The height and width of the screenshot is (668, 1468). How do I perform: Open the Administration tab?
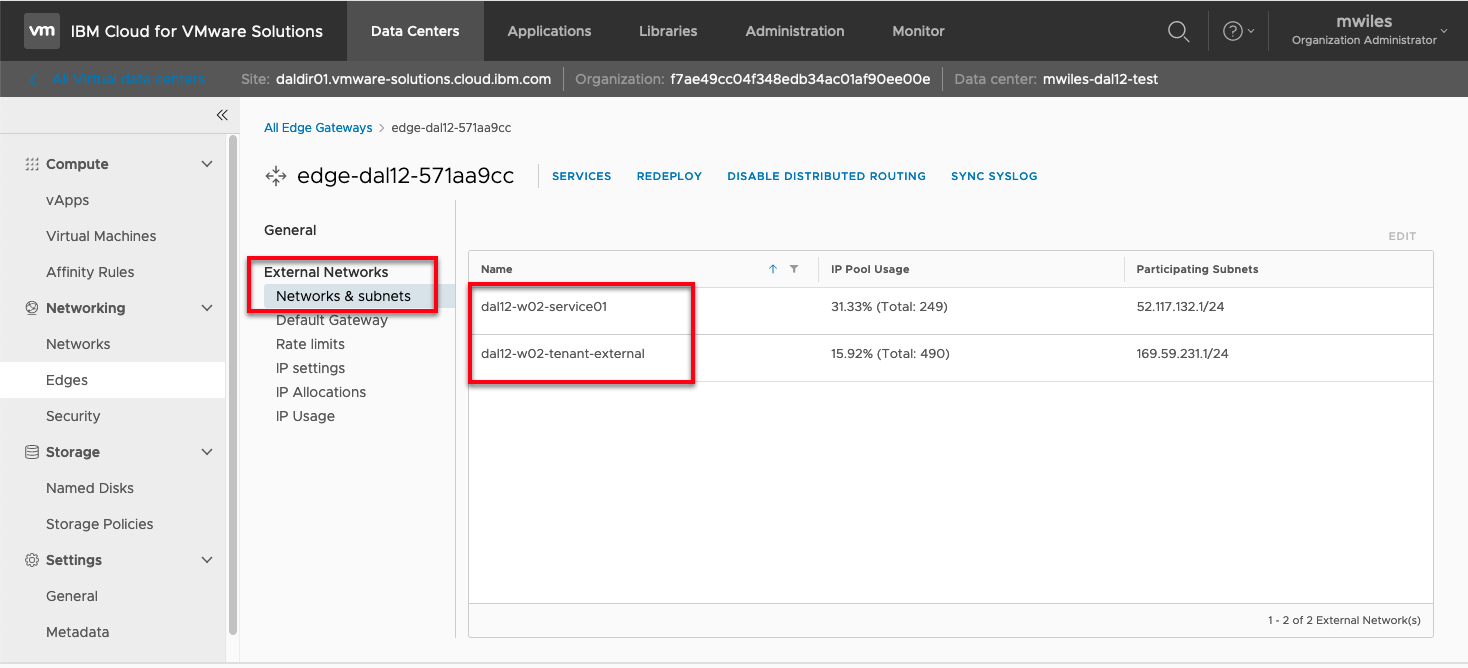pyautogui.click(x=794, y=31)
